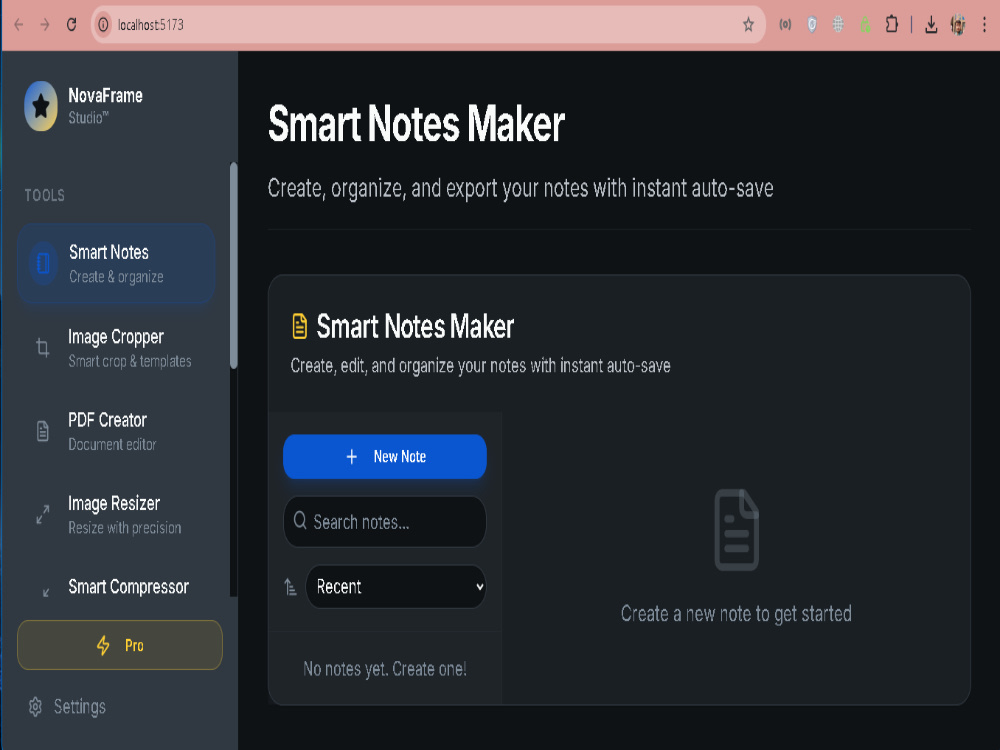The image size is (1000, 750).
Task: Click the yellow note icon by heading
Action: pos(299,326)
